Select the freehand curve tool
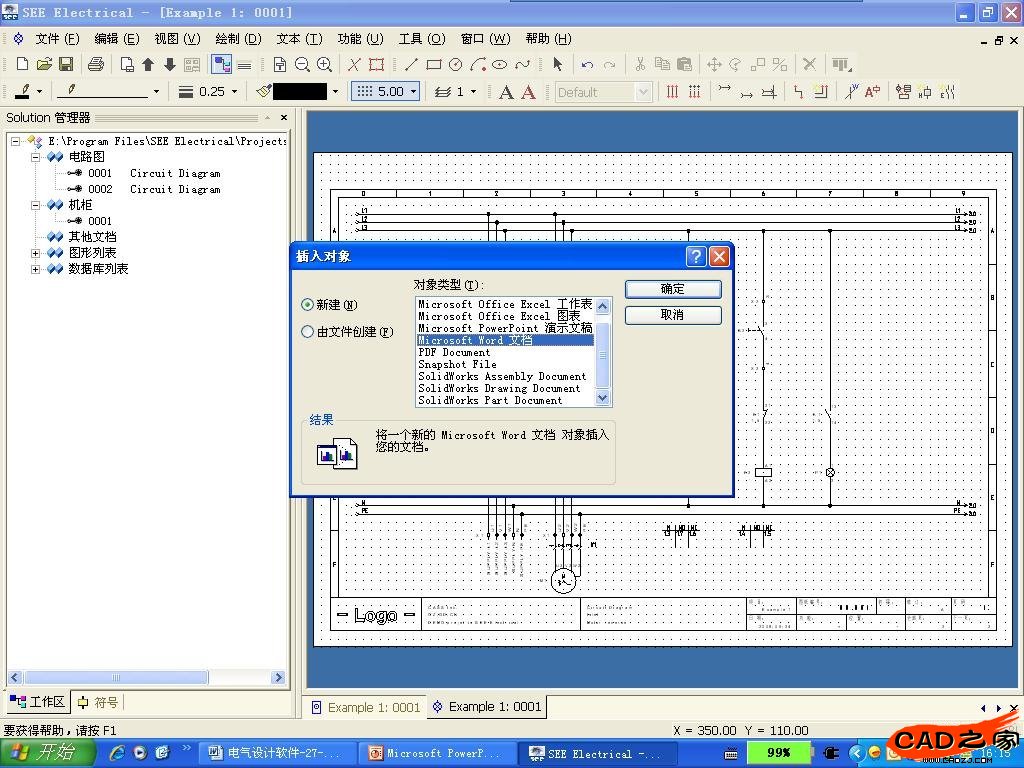The image size is (1024, 768). pyautogui.click(x=522, y=64)
